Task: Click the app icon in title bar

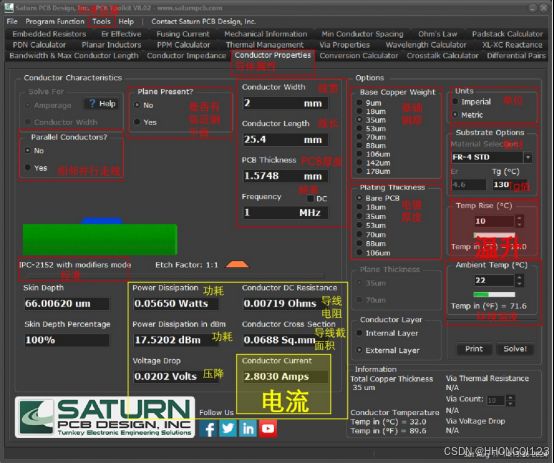Action: tap(8, 7)
